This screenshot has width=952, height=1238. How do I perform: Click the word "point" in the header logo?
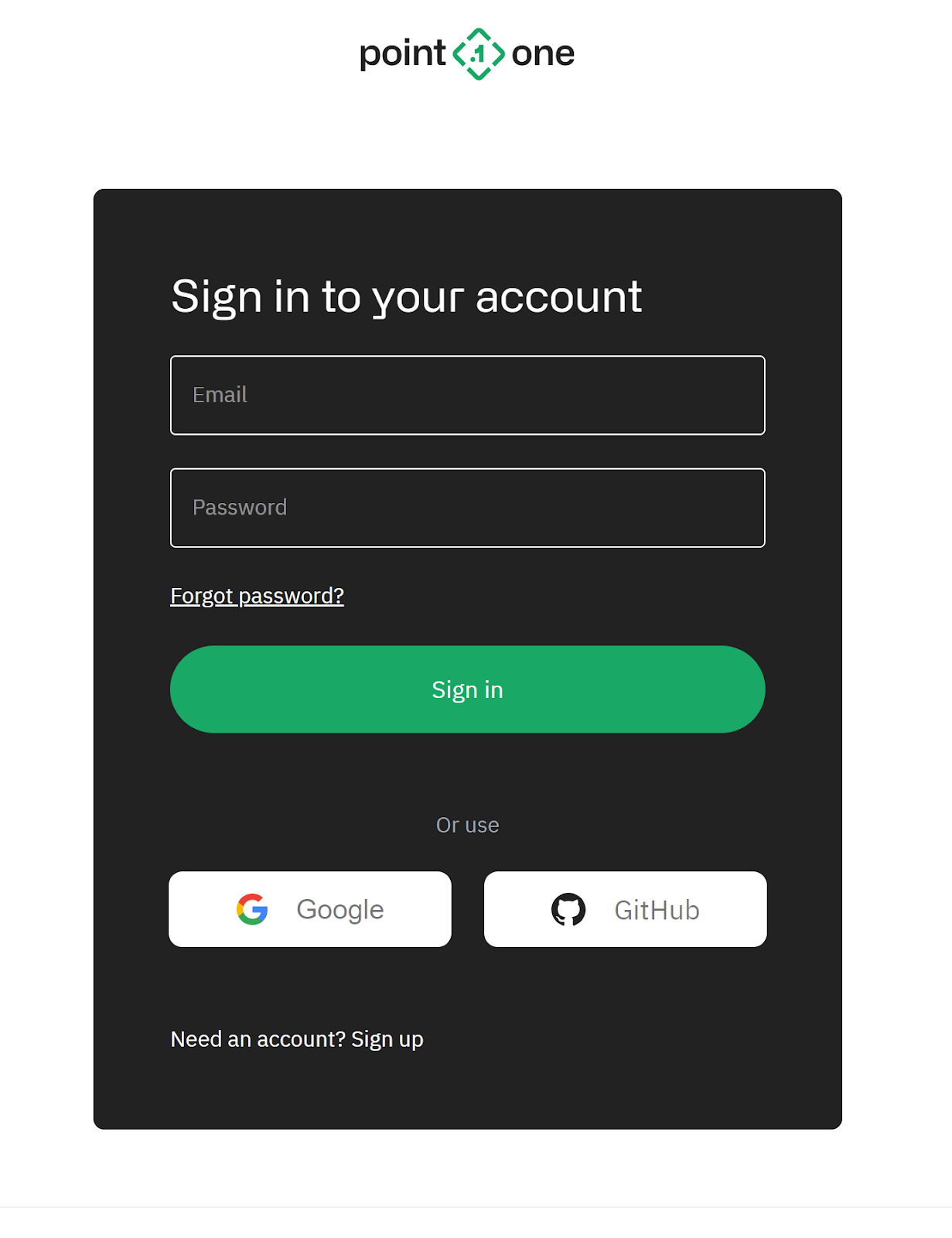click(x=402, y=55)
